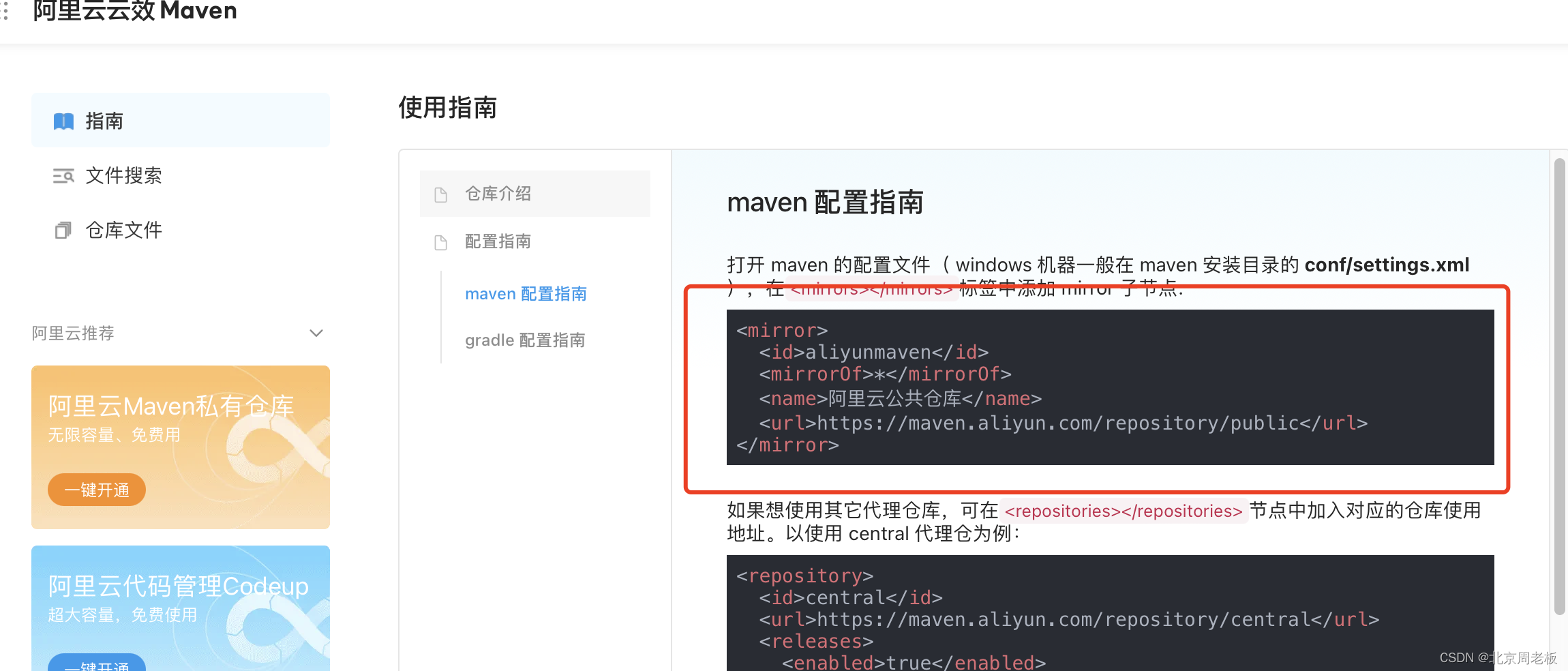Click the inline <repositories></repositories> code tag
Screen dimensions: 1568x671
coord(1124,511)
